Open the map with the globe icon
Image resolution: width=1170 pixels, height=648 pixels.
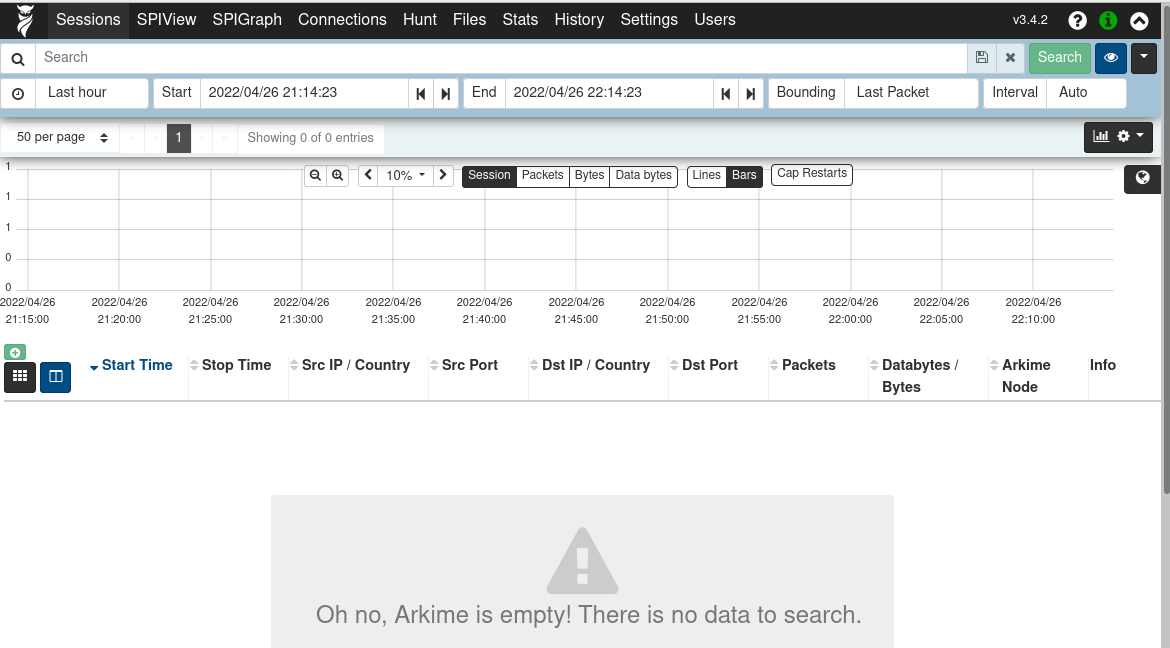pos(1142,178)
